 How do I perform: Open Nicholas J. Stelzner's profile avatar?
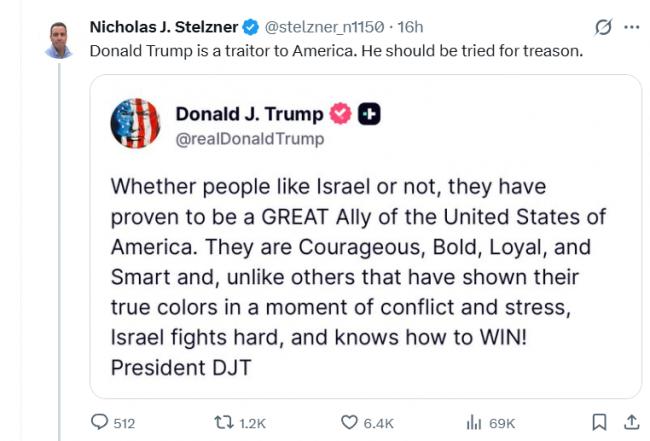pos(59,39)
